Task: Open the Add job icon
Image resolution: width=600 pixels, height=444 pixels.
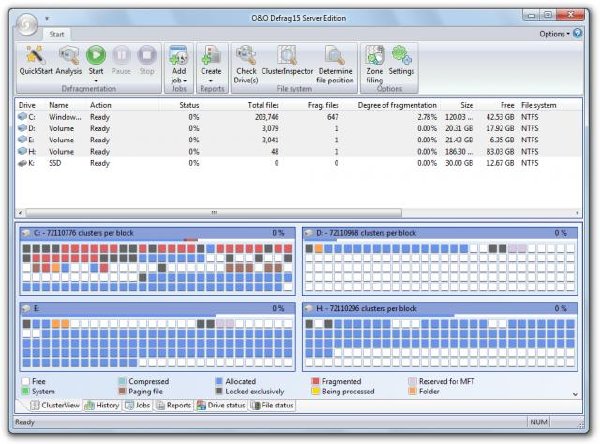Action: pyautogui.click(x=178, y=56)
